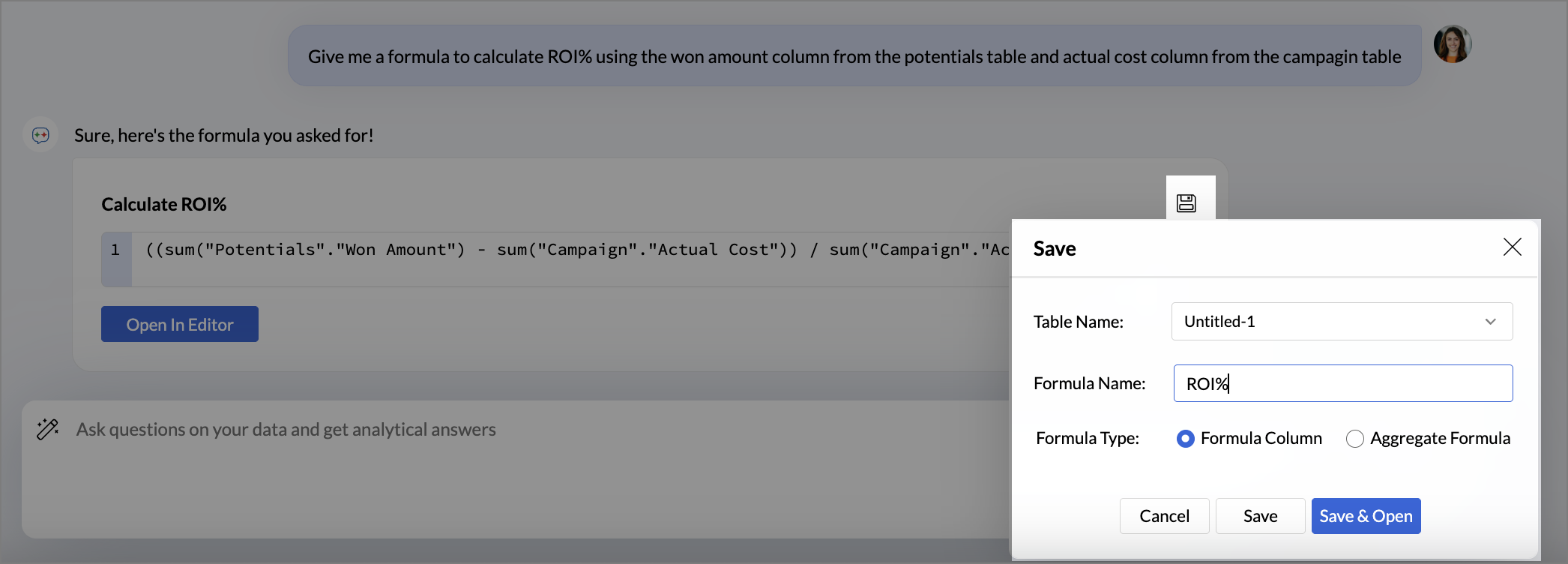
Task: Click the Save & Open button
Action: click(x=1366, y=516)
